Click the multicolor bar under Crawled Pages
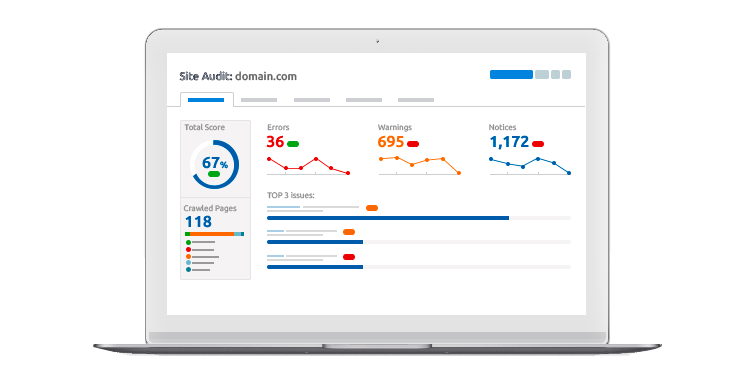Image resolution: width=736 pixels, height=387 pixels. point(215,234)
